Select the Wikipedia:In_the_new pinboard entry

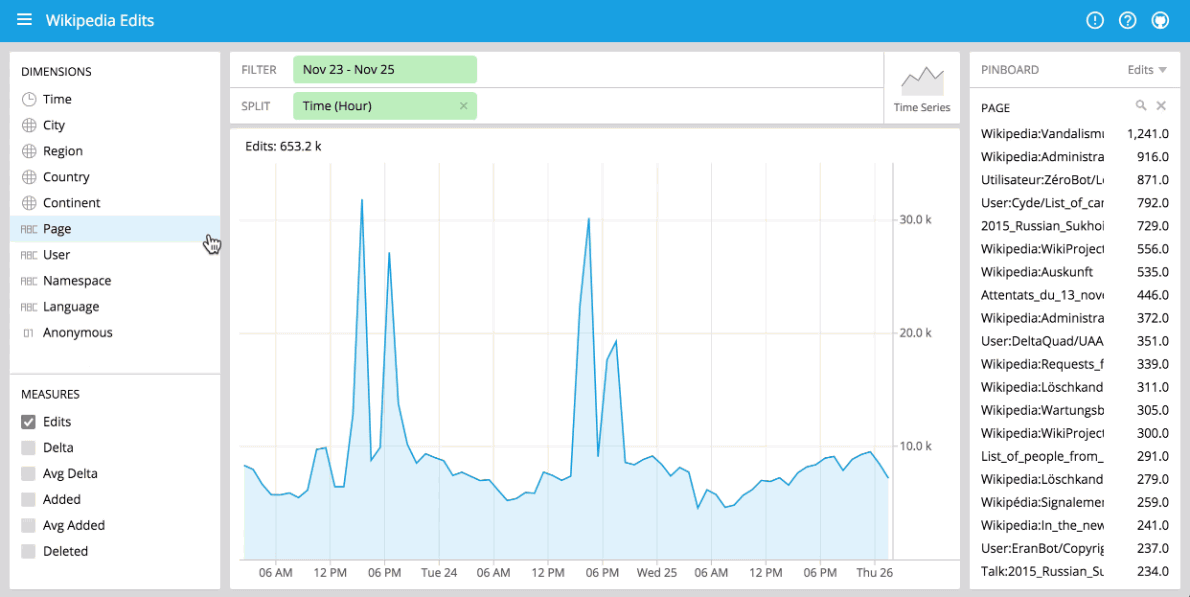[x=1075, y=525]
